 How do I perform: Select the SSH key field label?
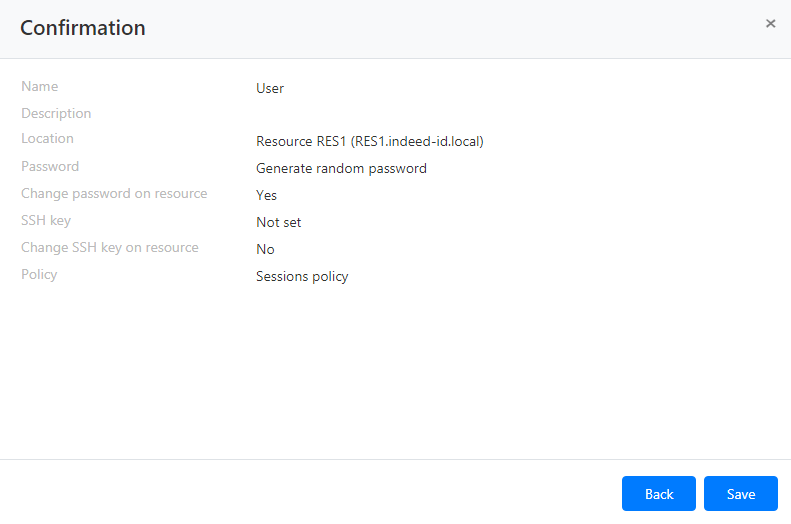46,221
